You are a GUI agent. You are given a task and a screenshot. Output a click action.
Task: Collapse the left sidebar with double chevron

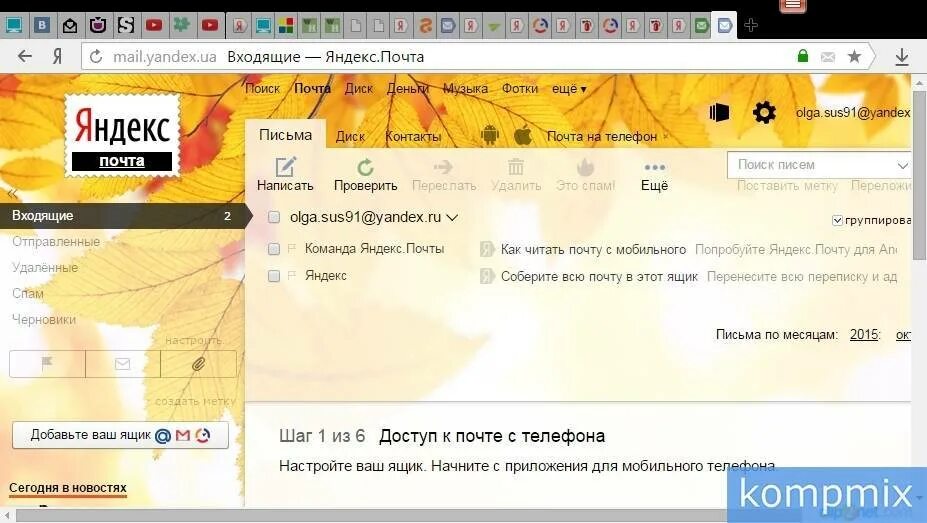12,193
